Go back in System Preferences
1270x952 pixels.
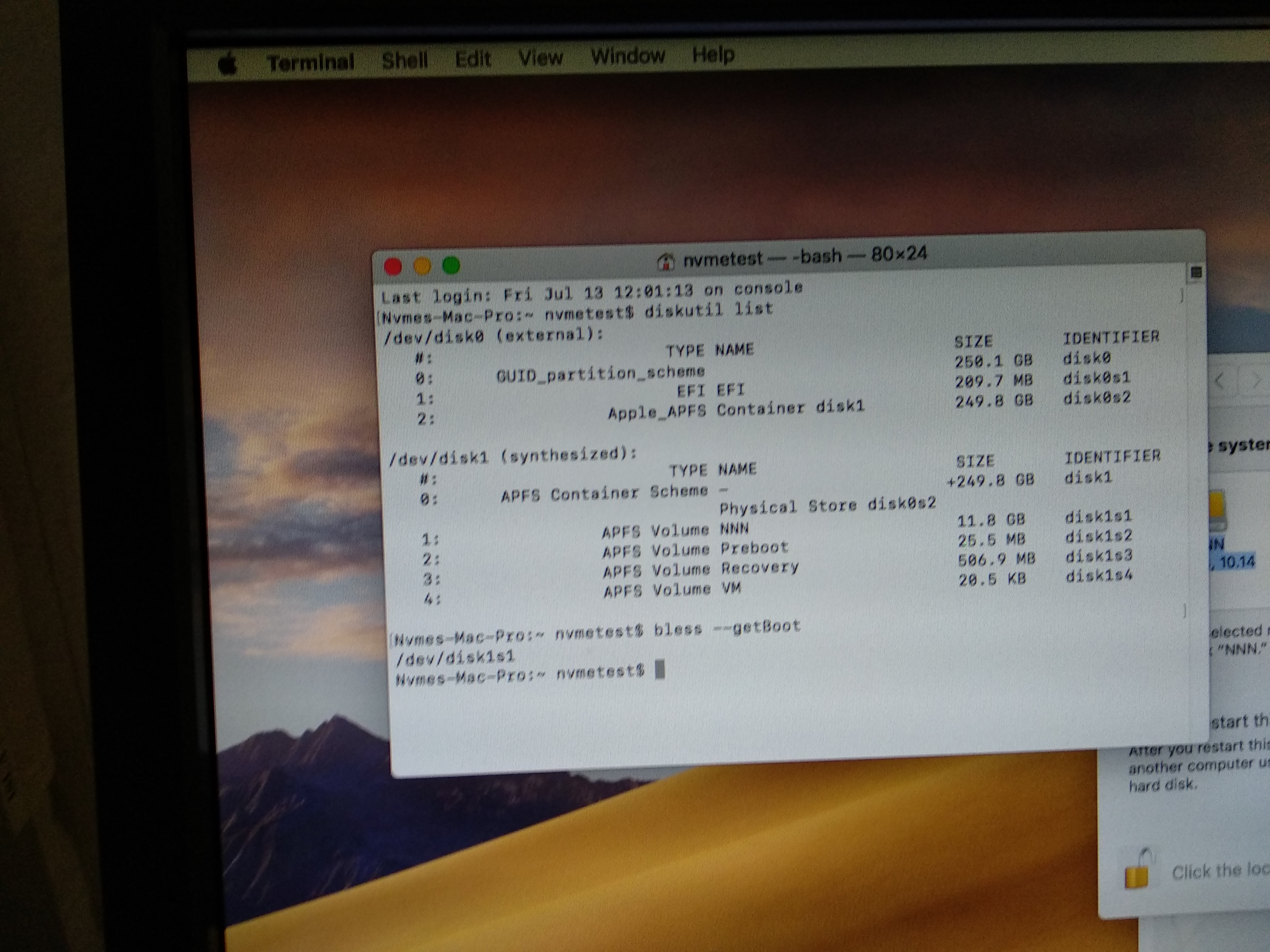click(x=1221, y=381)
